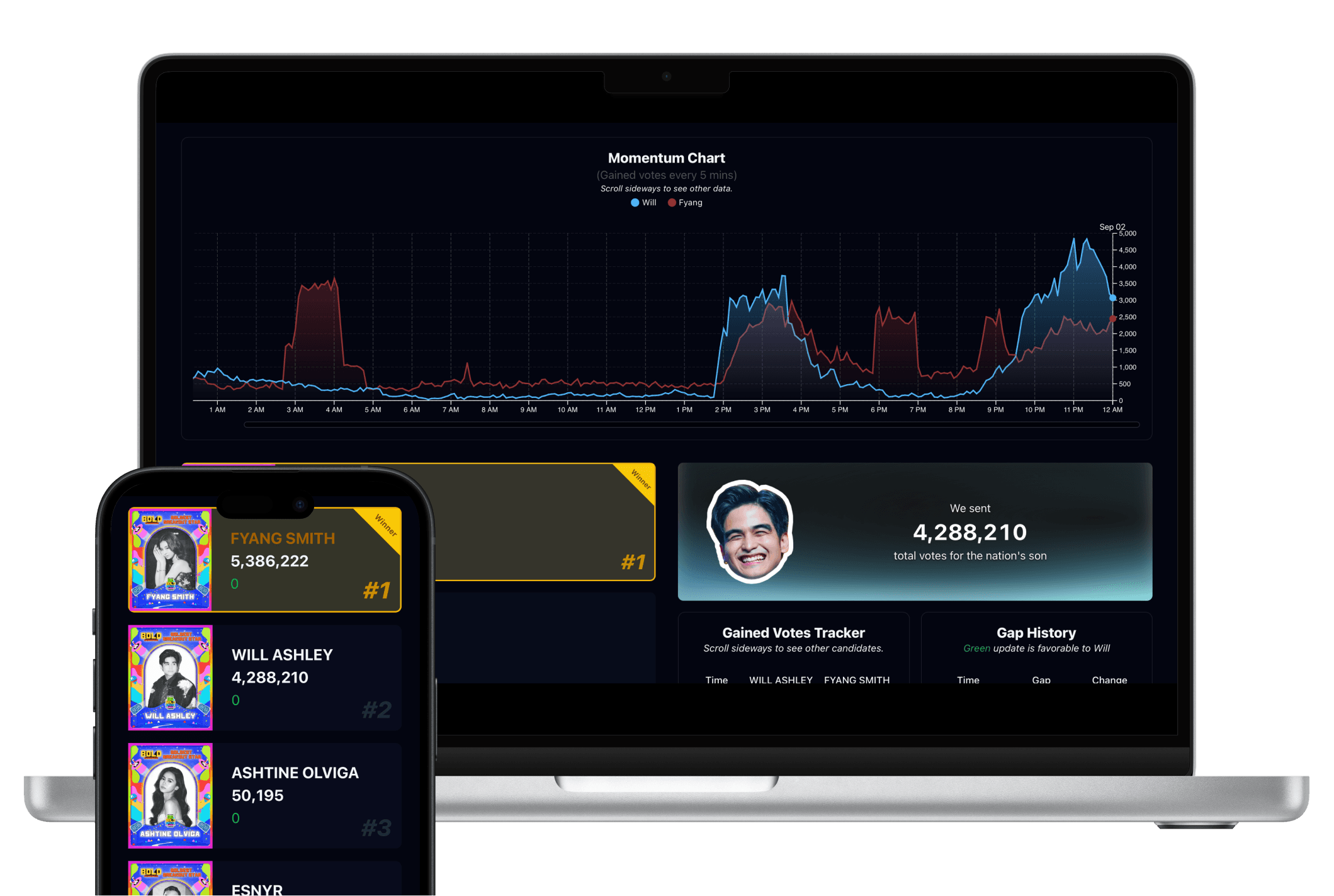The width and height of the screenshot is (1334, 896).
Task: Click the FYANG SMITH column header
Action: click(857, 680)
